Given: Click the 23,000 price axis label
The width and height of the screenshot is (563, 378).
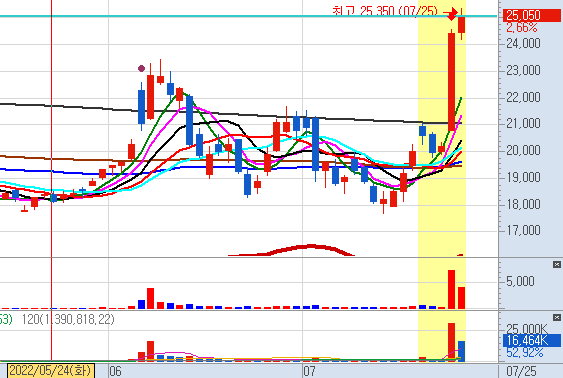Looking at the screenshot, I should point(523,70).
